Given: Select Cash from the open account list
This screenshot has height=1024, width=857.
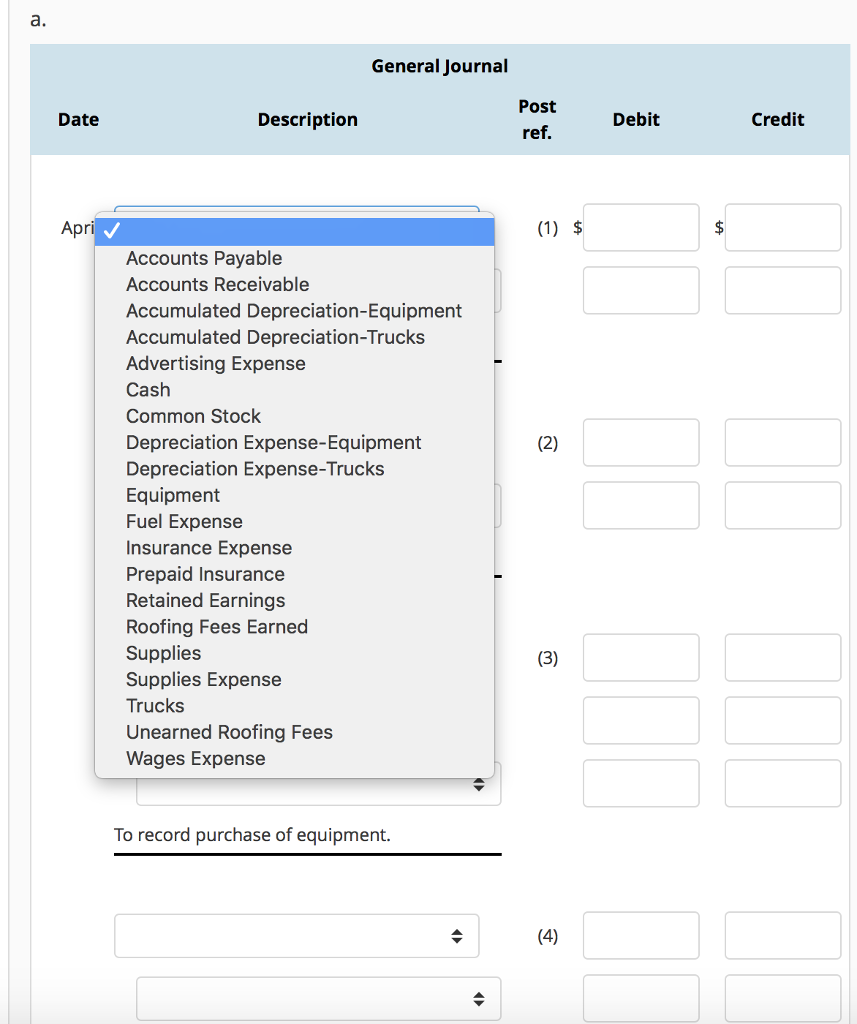Looking at the screenshot, I should (x=147, y=389).
